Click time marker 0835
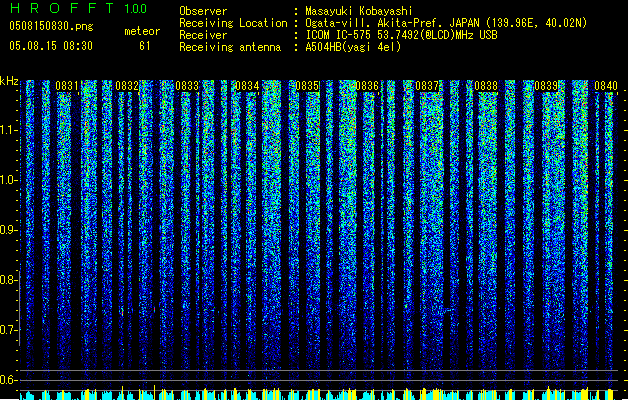 307,86
